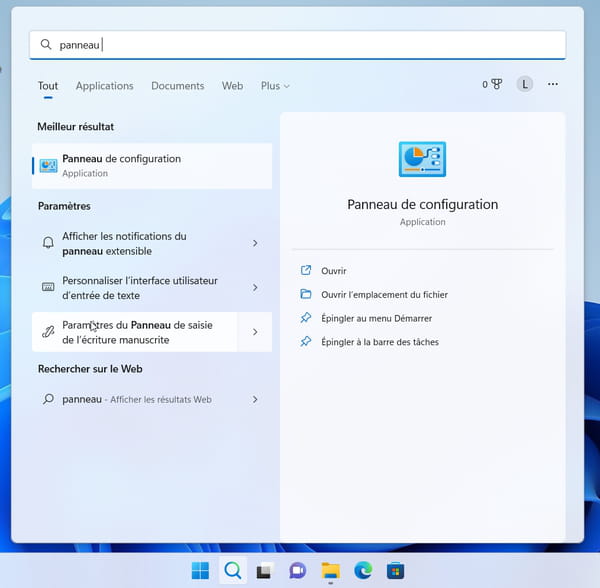Select Épingler à la barre des tâches
Screen dimensions: 600x588
[x=380, y=342]
